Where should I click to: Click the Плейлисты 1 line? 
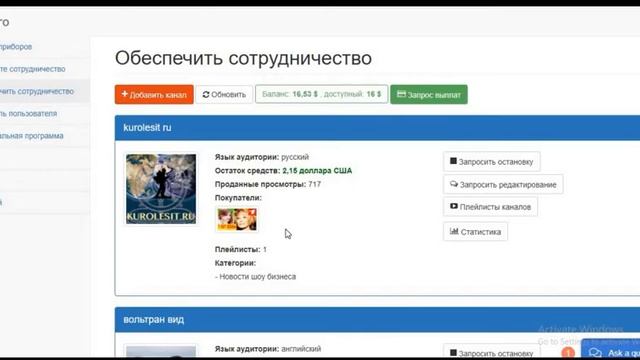pyautogui.click(x=241, y=249)
